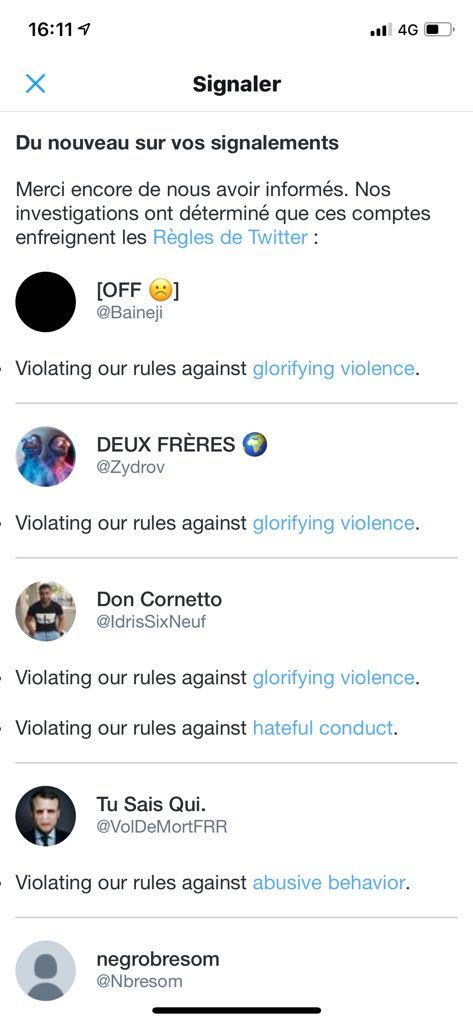
Task: Tap the globe emoji beside DEUX FRÈRES
Action: coord(254,445)
